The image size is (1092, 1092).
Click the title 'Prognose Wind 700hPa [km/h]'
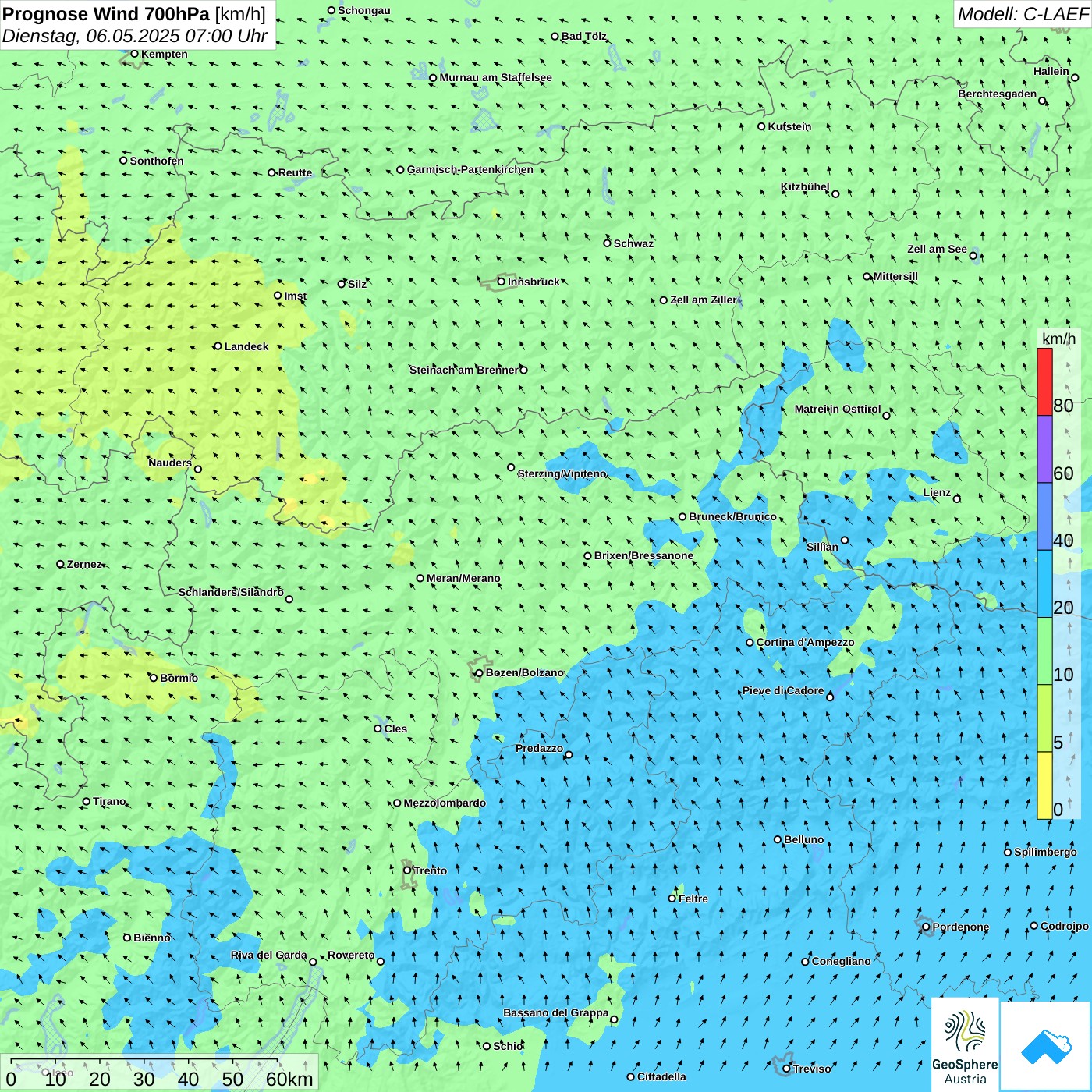[x=134, y=14]
